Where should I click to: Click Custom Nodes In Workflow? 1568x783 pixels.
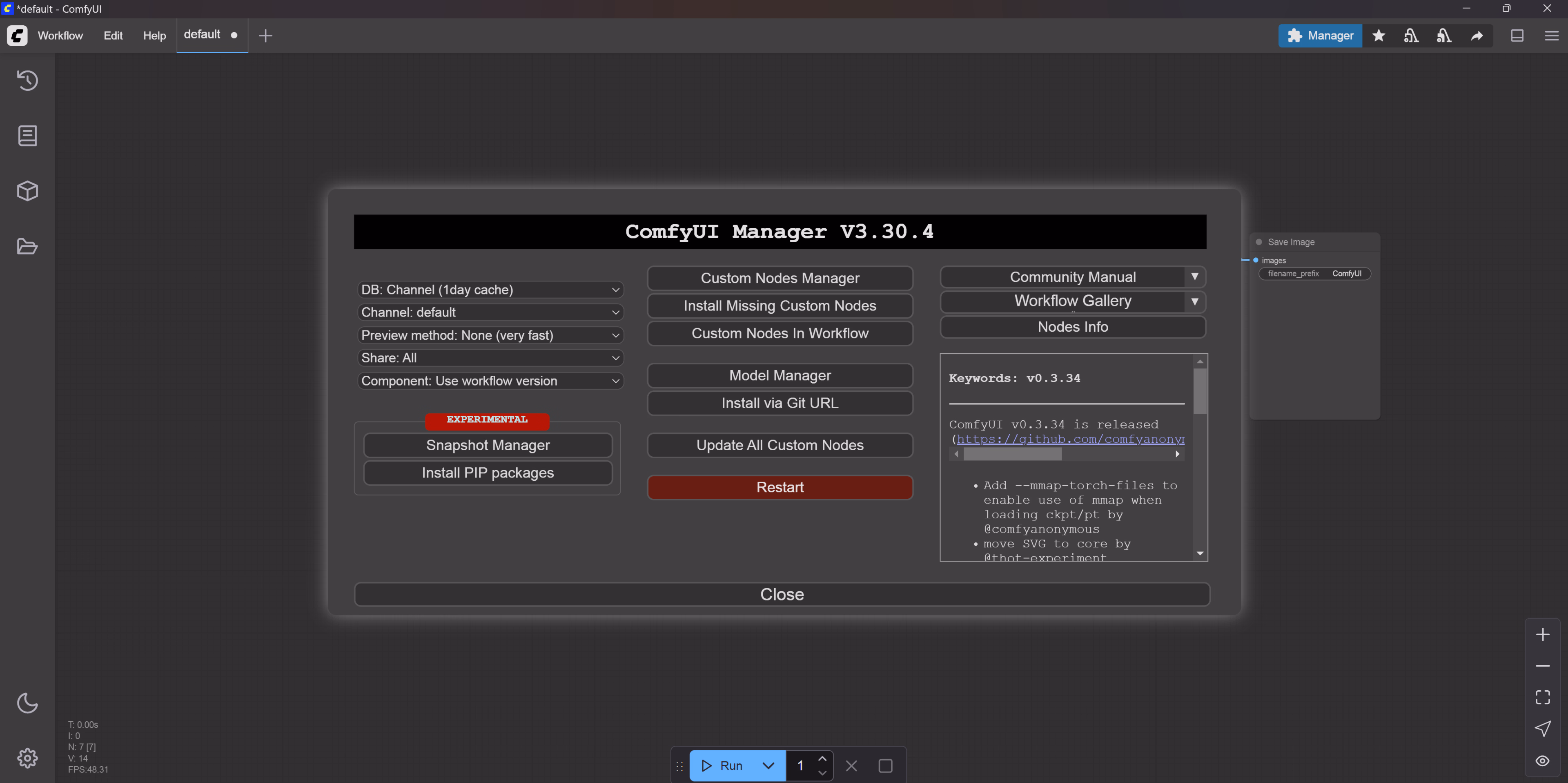click(780, 333)
